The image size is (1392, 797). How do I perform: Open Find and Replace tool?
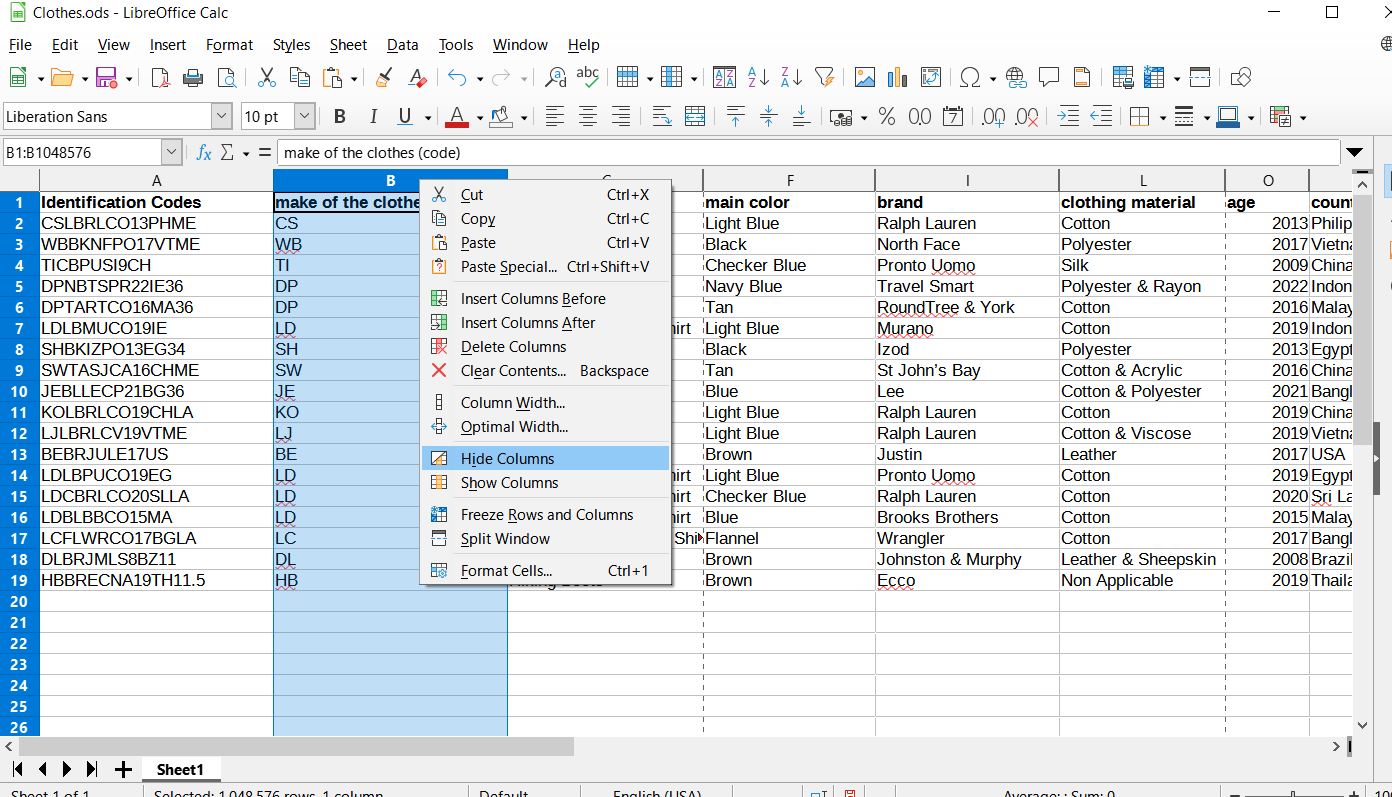click(555, 77)
